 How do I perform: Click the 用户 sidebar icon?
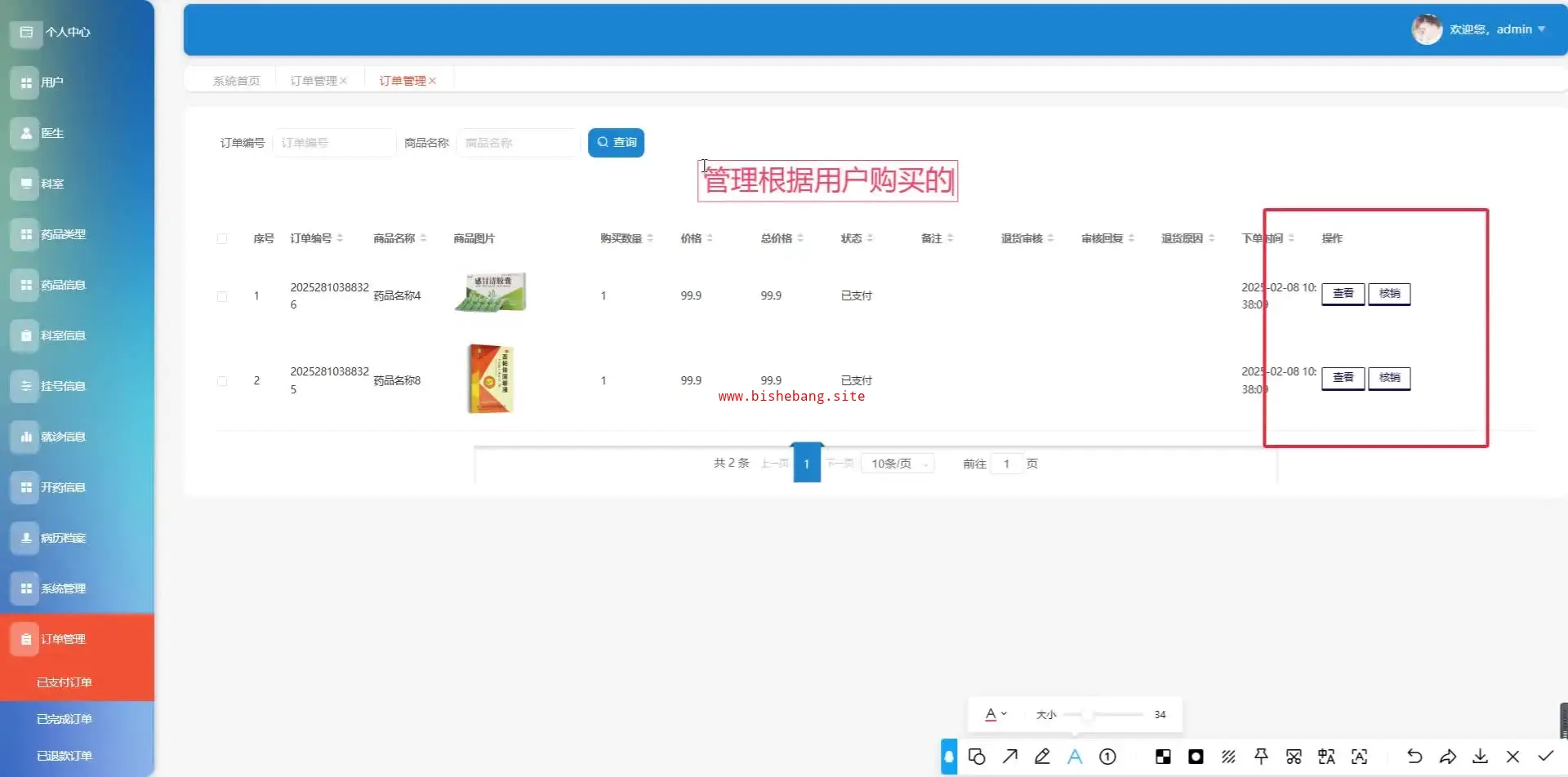(x=26, y=82)
